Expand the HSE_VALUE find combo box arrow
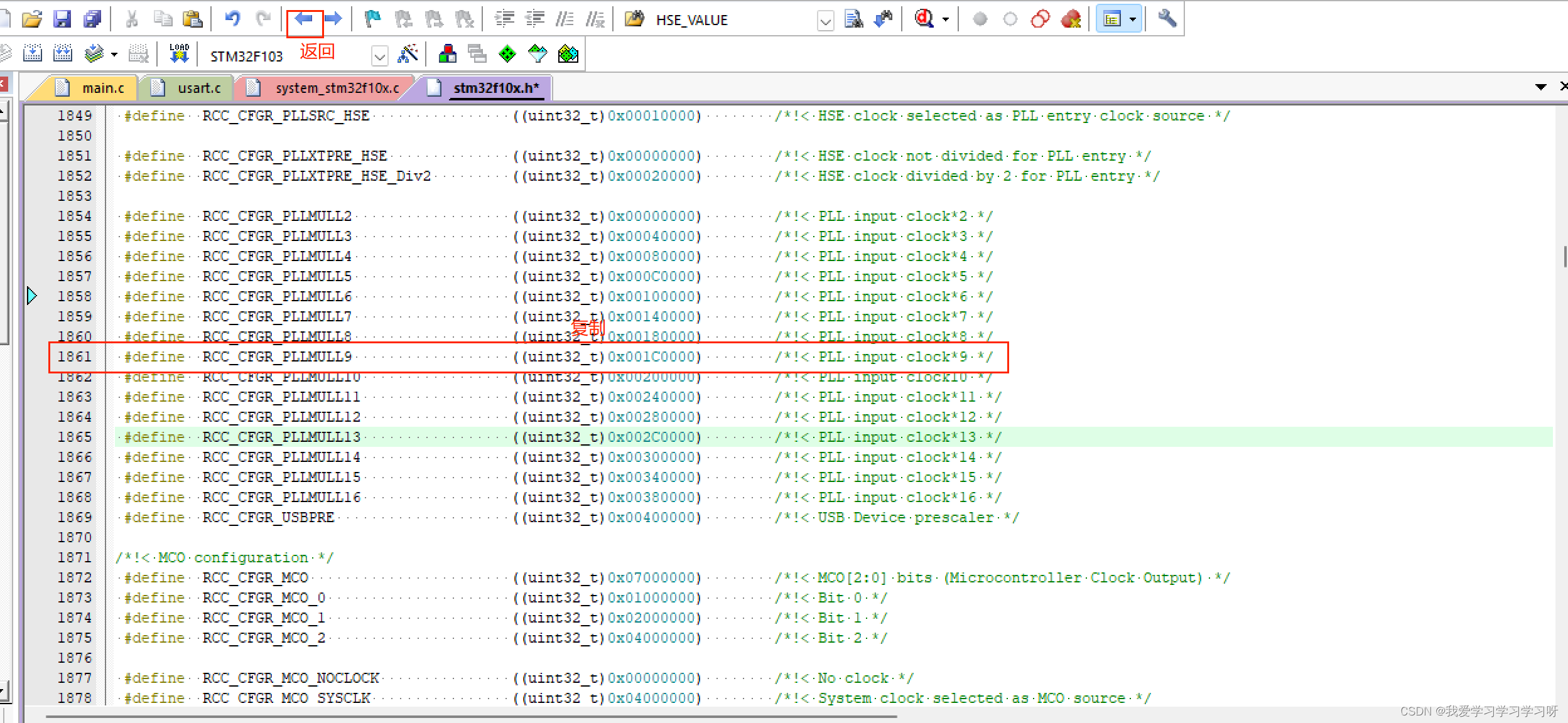Screen dimensions: 1568x723 [x=825, y=21]
